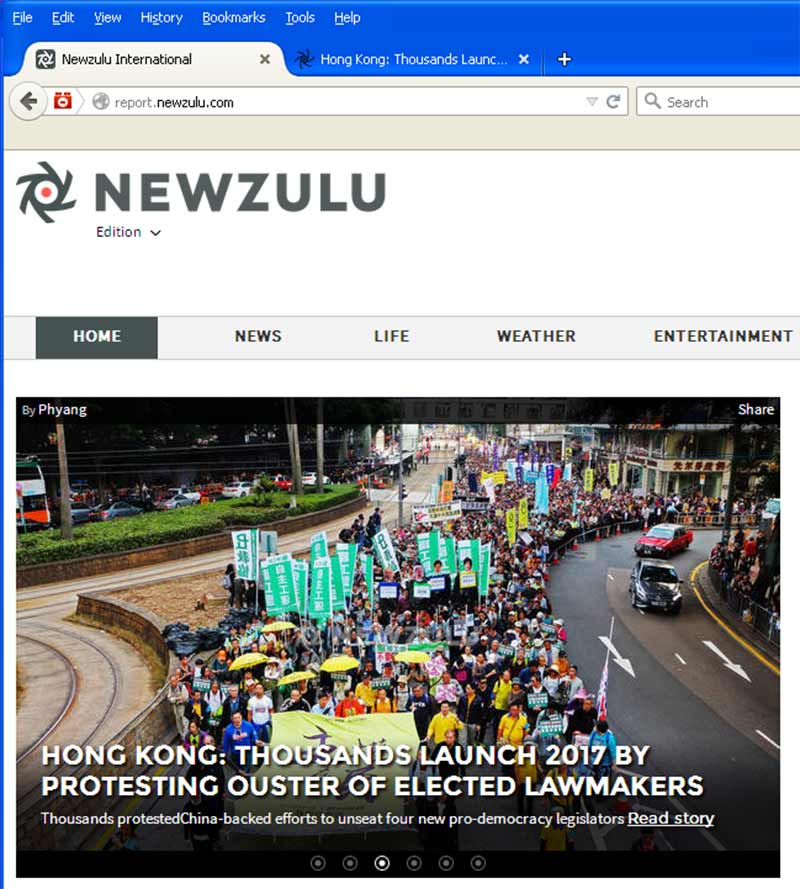
Task: Open a new tab with the plus icon
Action: (x=564, y=59)
